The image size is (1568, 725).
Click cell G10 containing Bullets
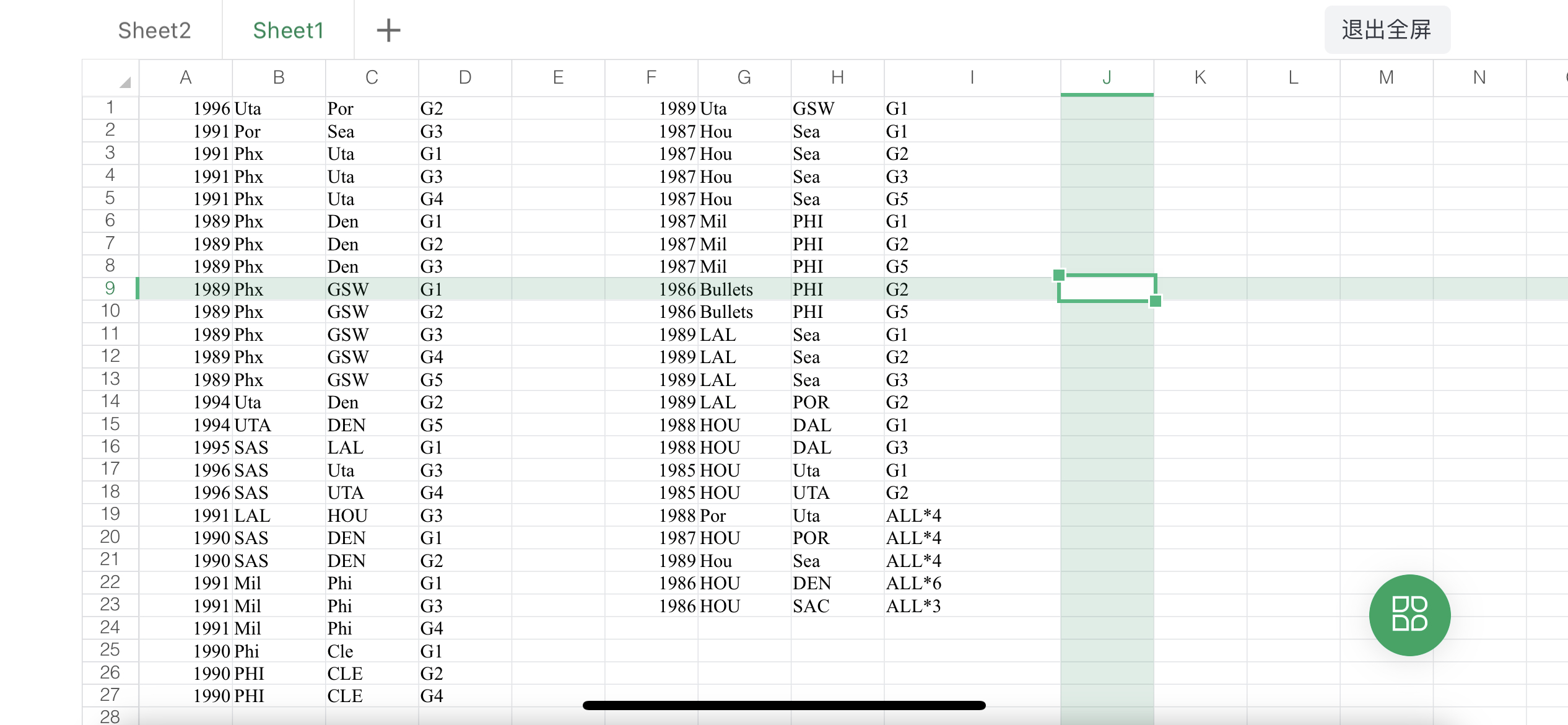tap(744, 312)
